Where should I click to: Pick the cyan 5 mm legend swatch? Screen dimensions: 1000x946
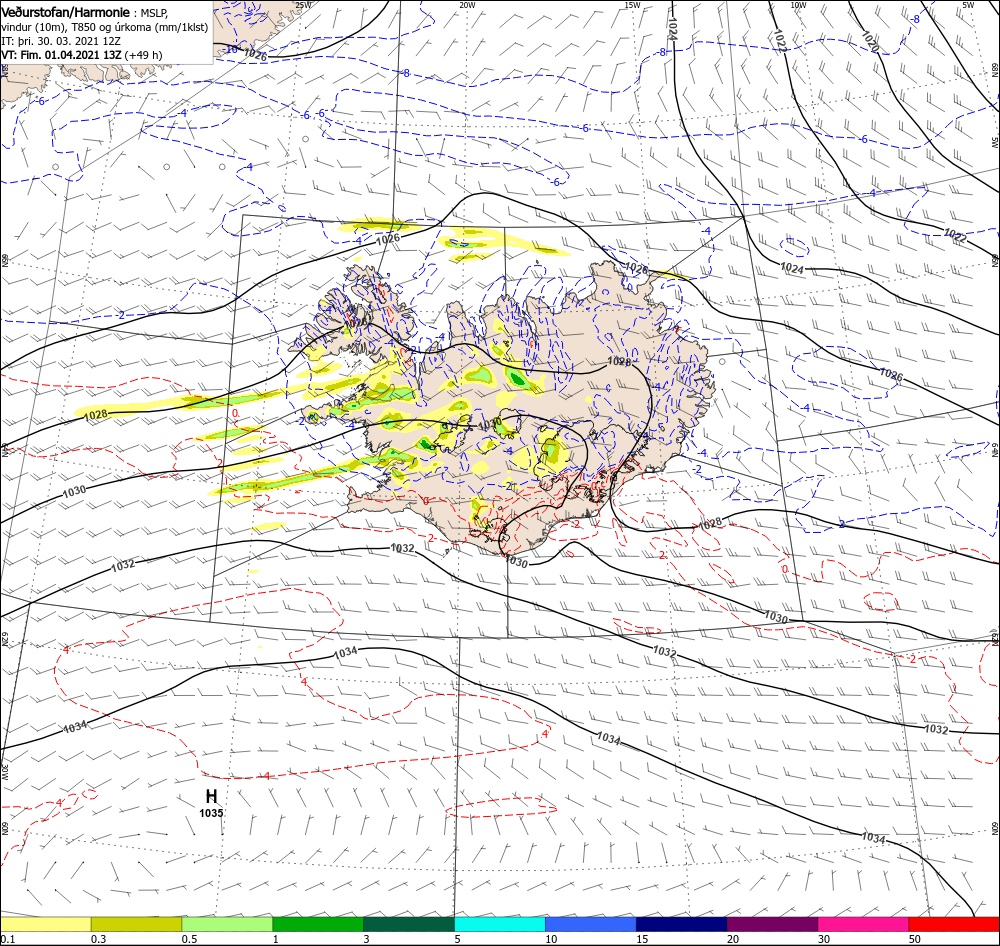point(499,924)
